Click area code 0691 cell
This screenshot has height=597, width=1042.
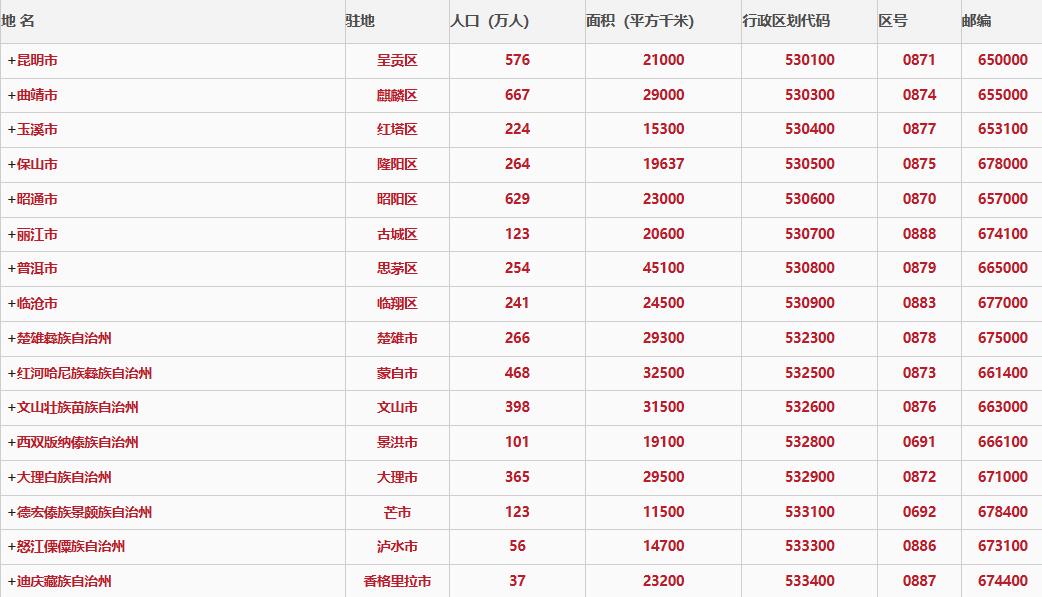(x=919, y=441)
